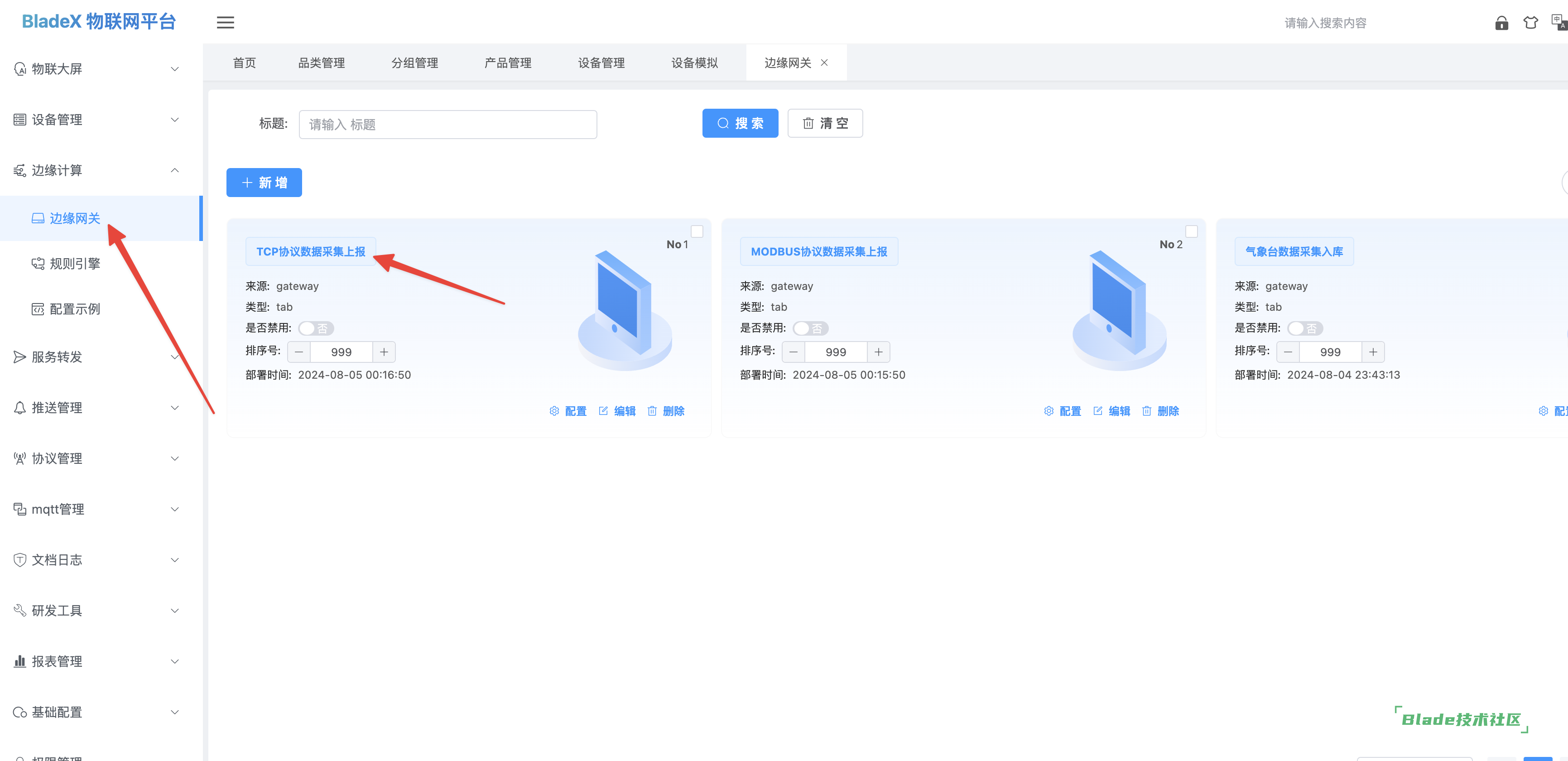
Task: Click the blue 搜索 button
Action: point(740,124)
